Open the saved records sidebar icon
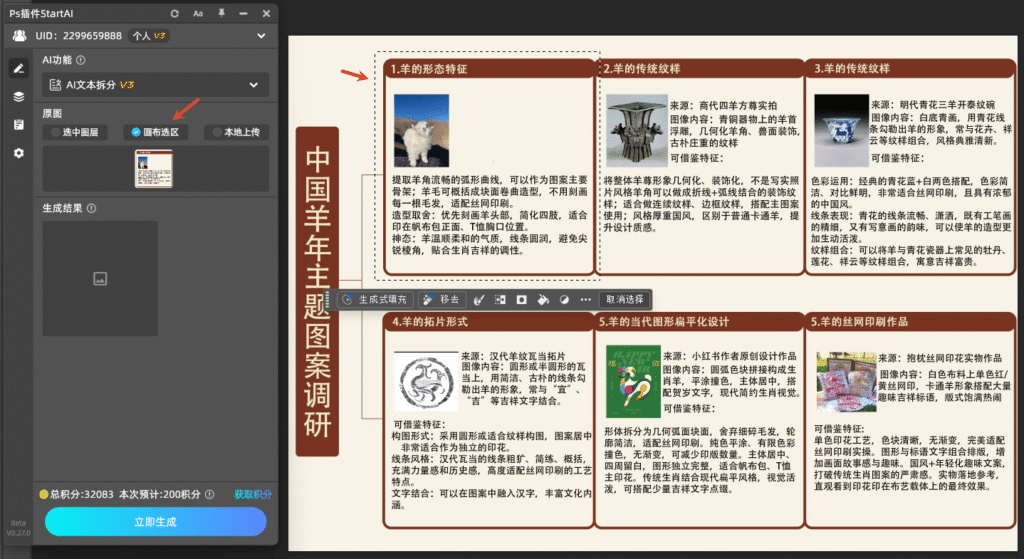 pos(19,125)
